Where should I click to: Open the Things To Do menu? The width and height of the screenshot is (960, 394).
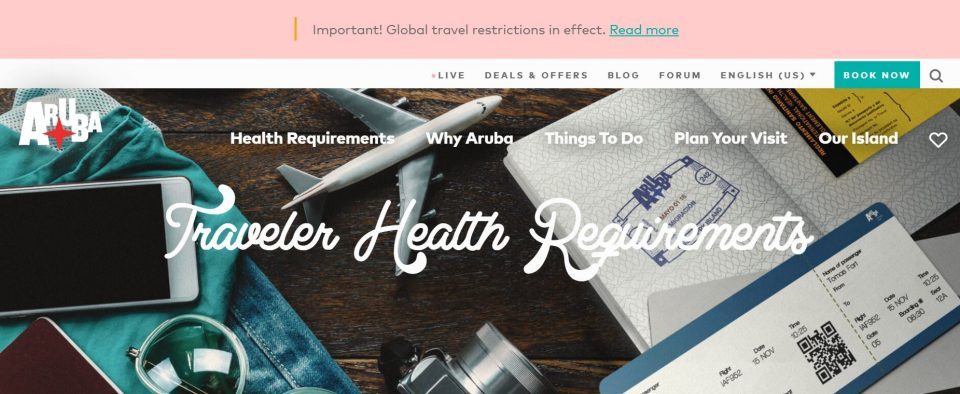click(594, 138)
